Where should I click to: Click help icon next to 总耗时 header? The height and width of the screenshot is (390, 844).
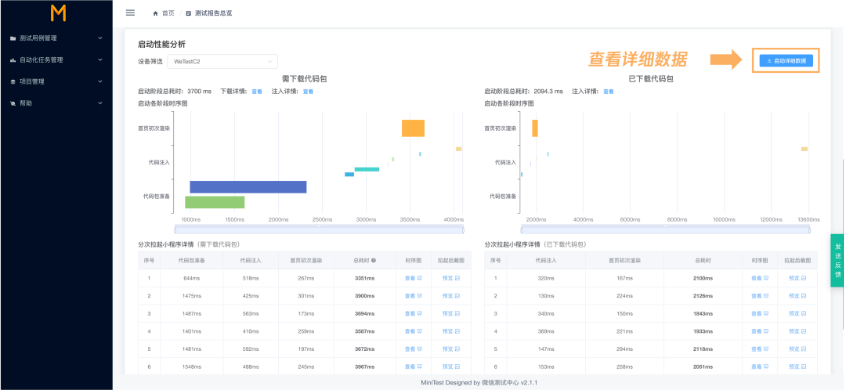374,260
